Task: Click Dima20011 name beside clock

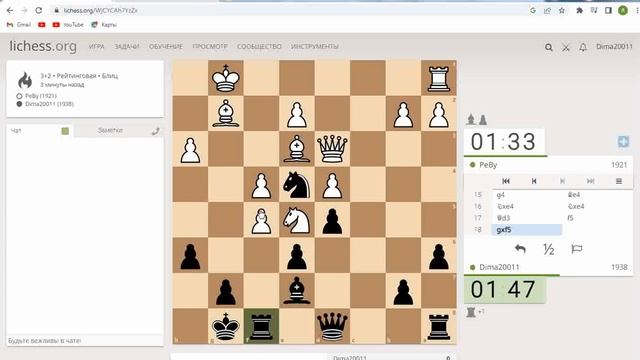Action: (499, 267)
